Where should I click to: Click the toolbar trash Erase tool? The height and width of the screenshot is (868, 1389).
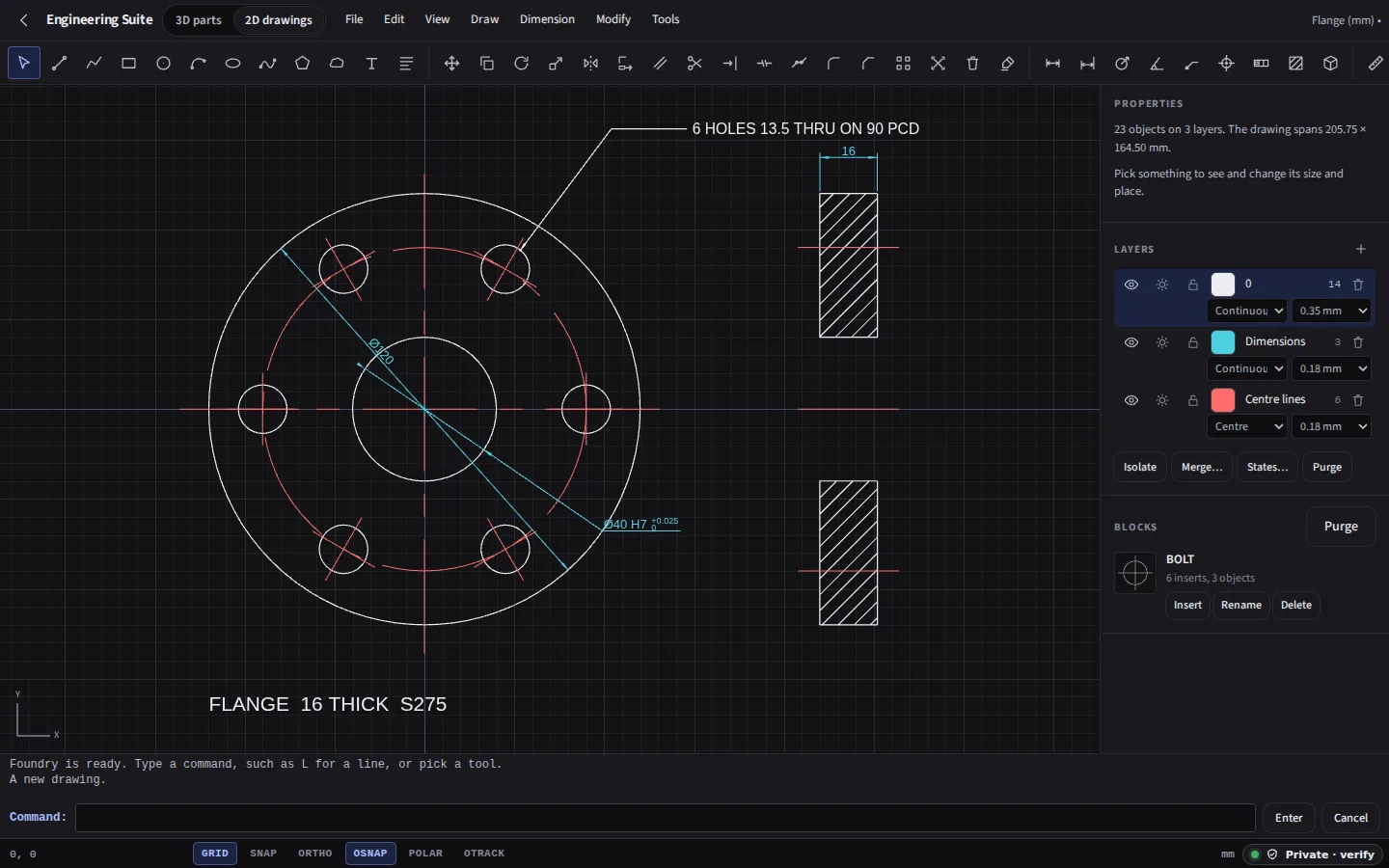[x=972, y=64]
